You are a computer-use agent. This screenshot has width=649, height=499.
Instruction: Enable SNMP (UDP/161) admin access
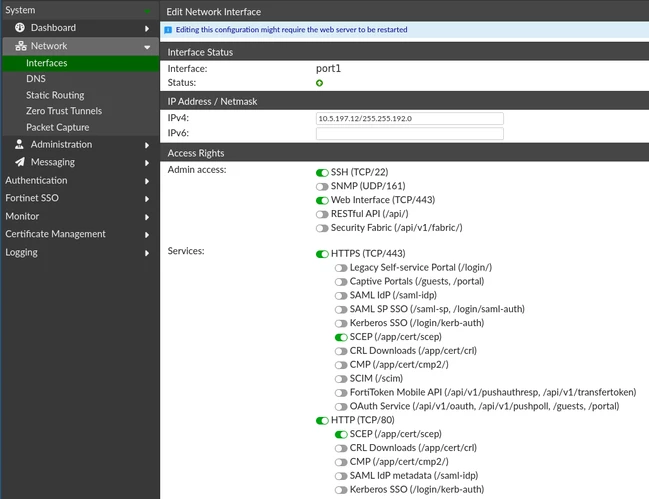322,187
